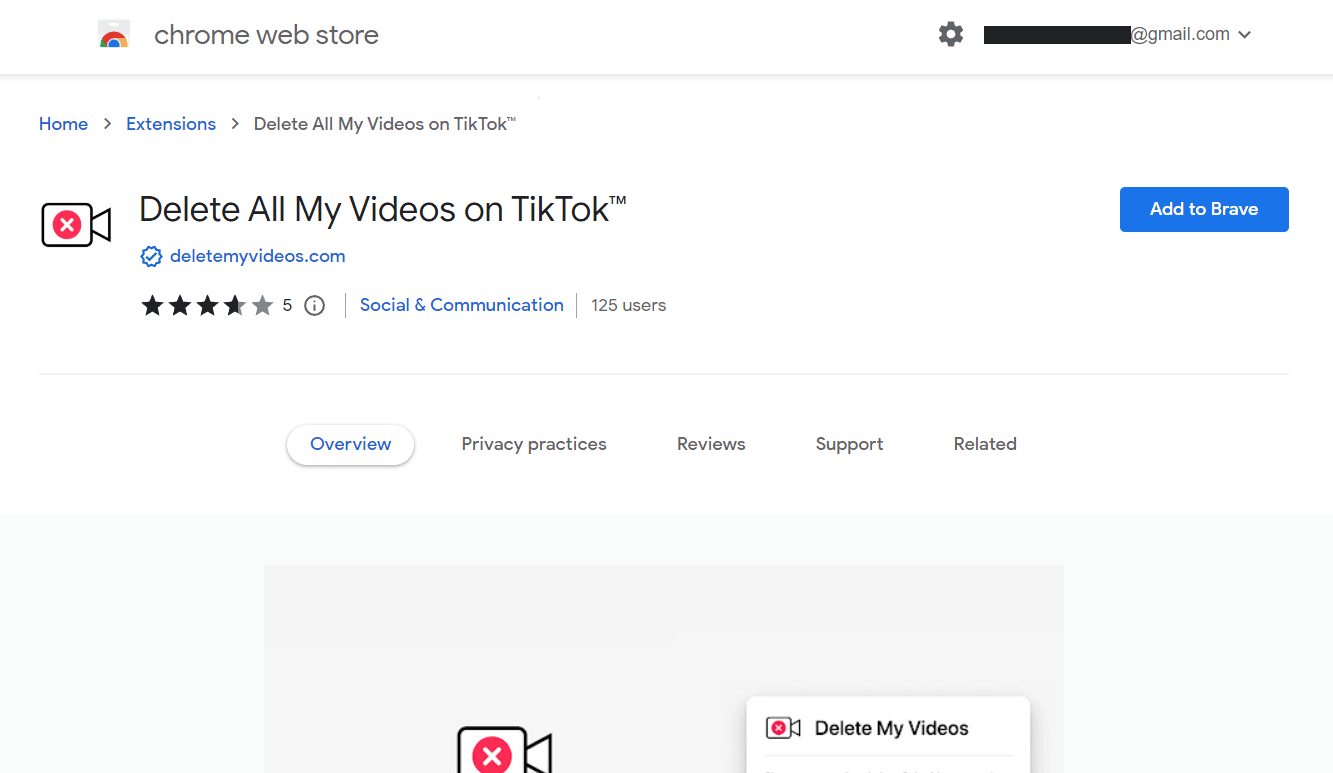Image resolution: width=1333 pixels, height=773 pixels.
Task: Open settings via the gear icon
Action: coord(951,35)
